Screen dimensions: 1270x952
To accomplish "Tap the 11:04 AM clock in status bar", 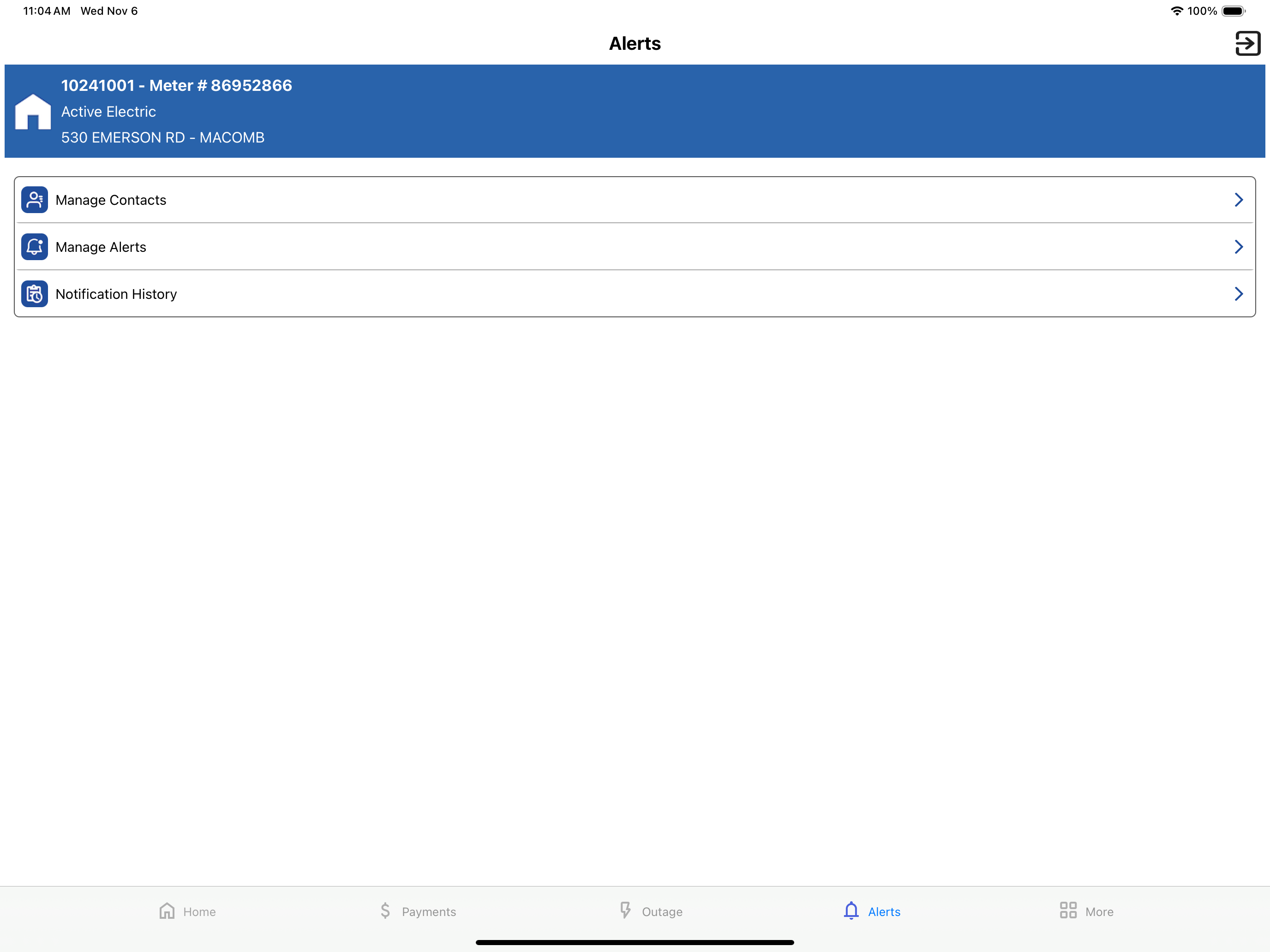I will pyautogui.click(x=47, y=11).
